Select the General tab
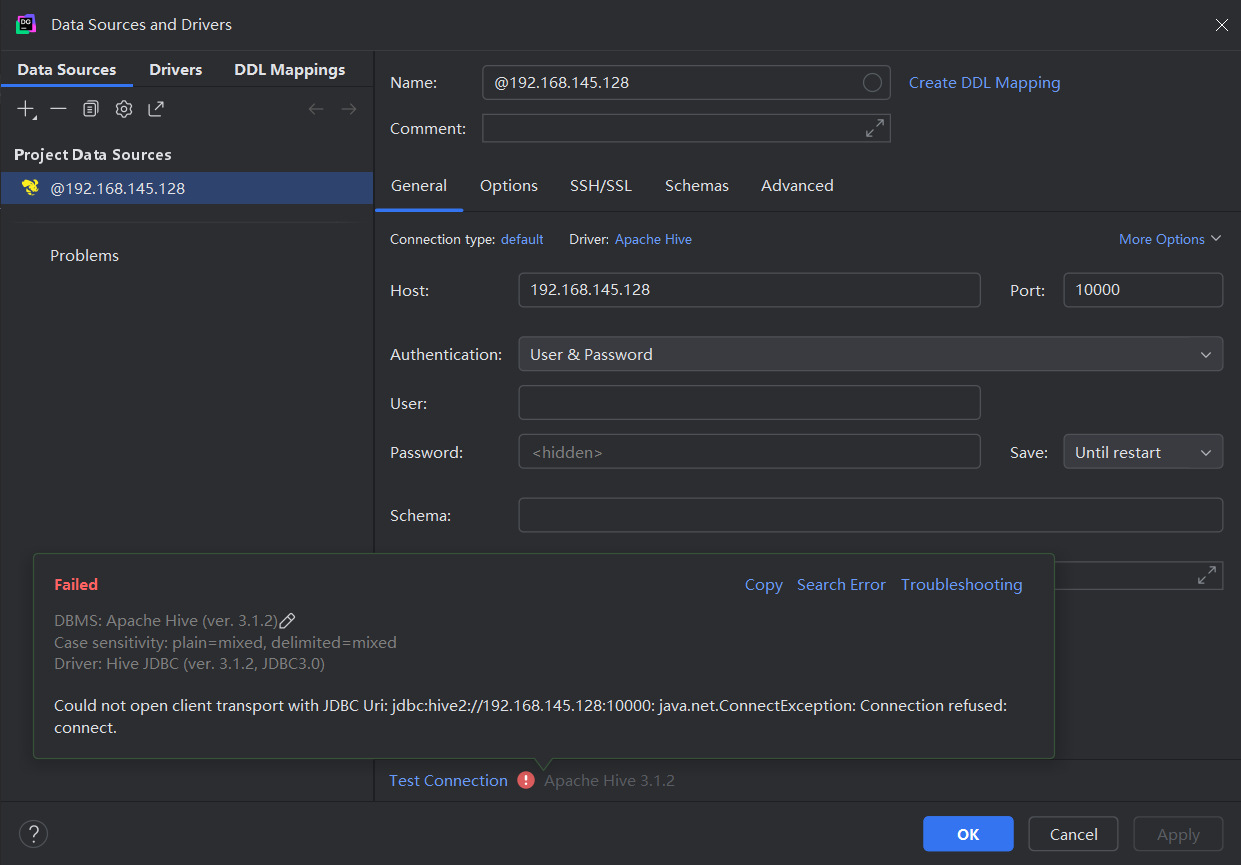The height and width of the screenshot is (865, 1241). pyautogui.click(x=419, y=186)
